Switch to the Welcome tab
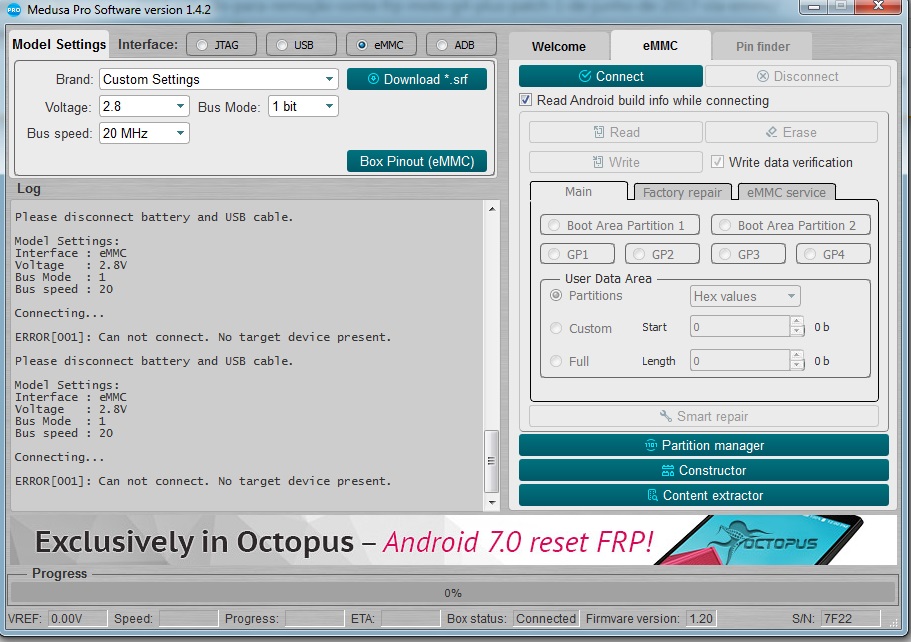Screen dimensions: 911x642 point(558,46)
